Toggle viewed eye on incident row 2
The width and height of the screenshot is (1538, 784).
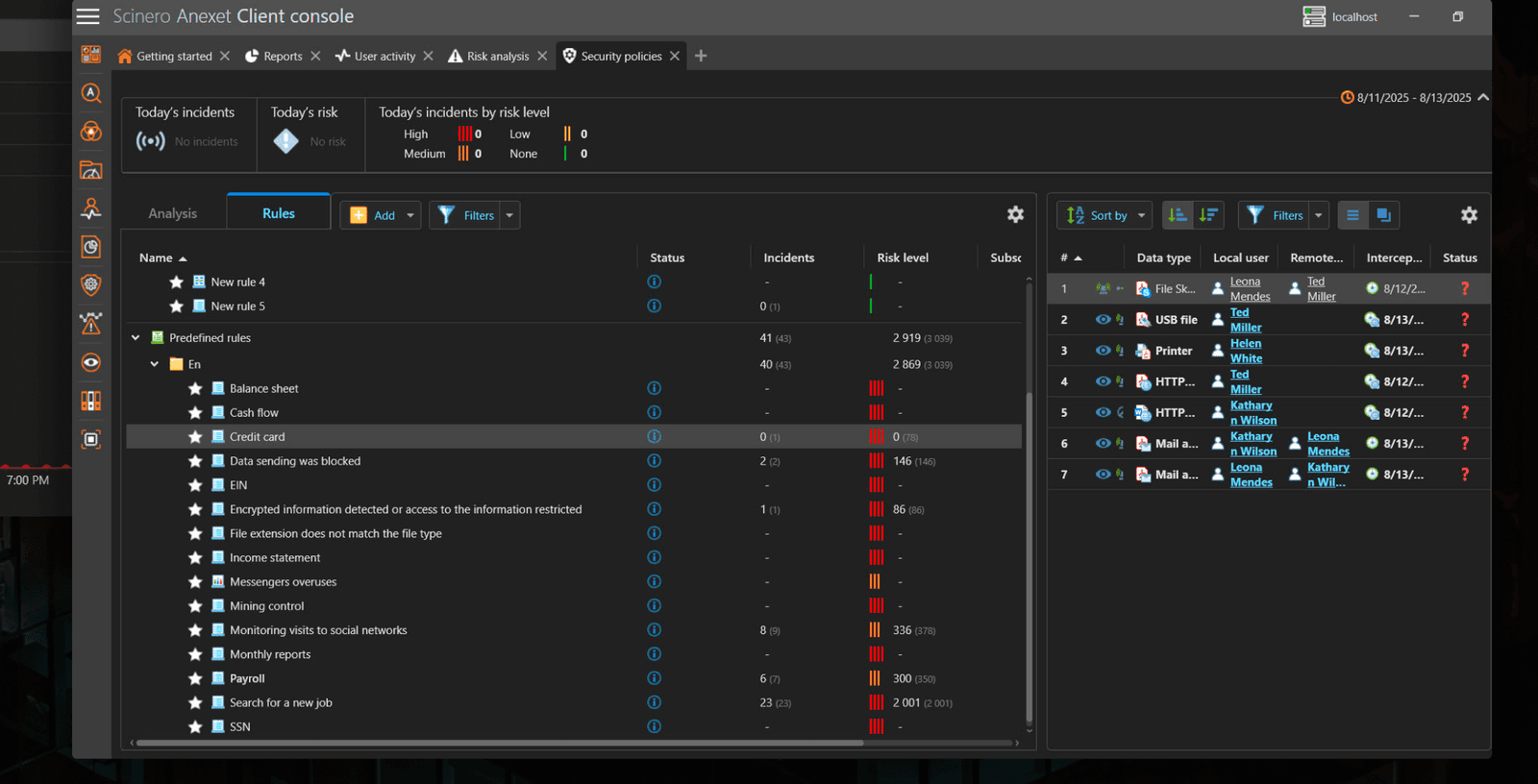(x=1103, y=319)
